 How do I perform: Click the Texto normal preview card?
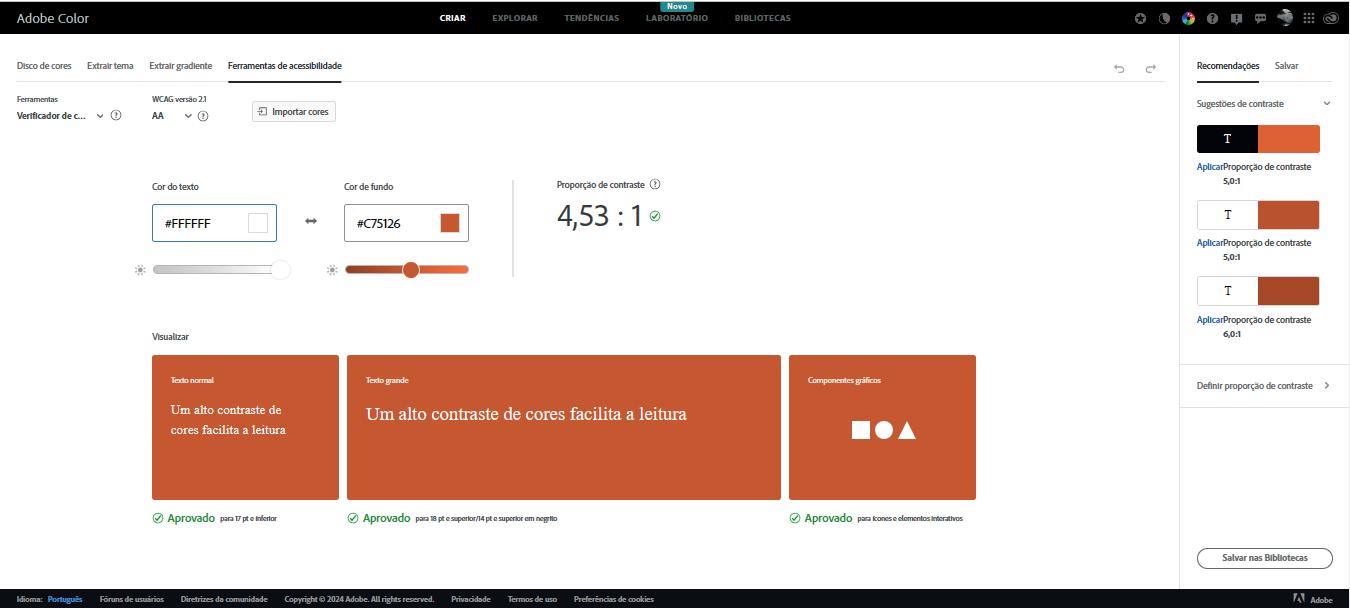245,427
